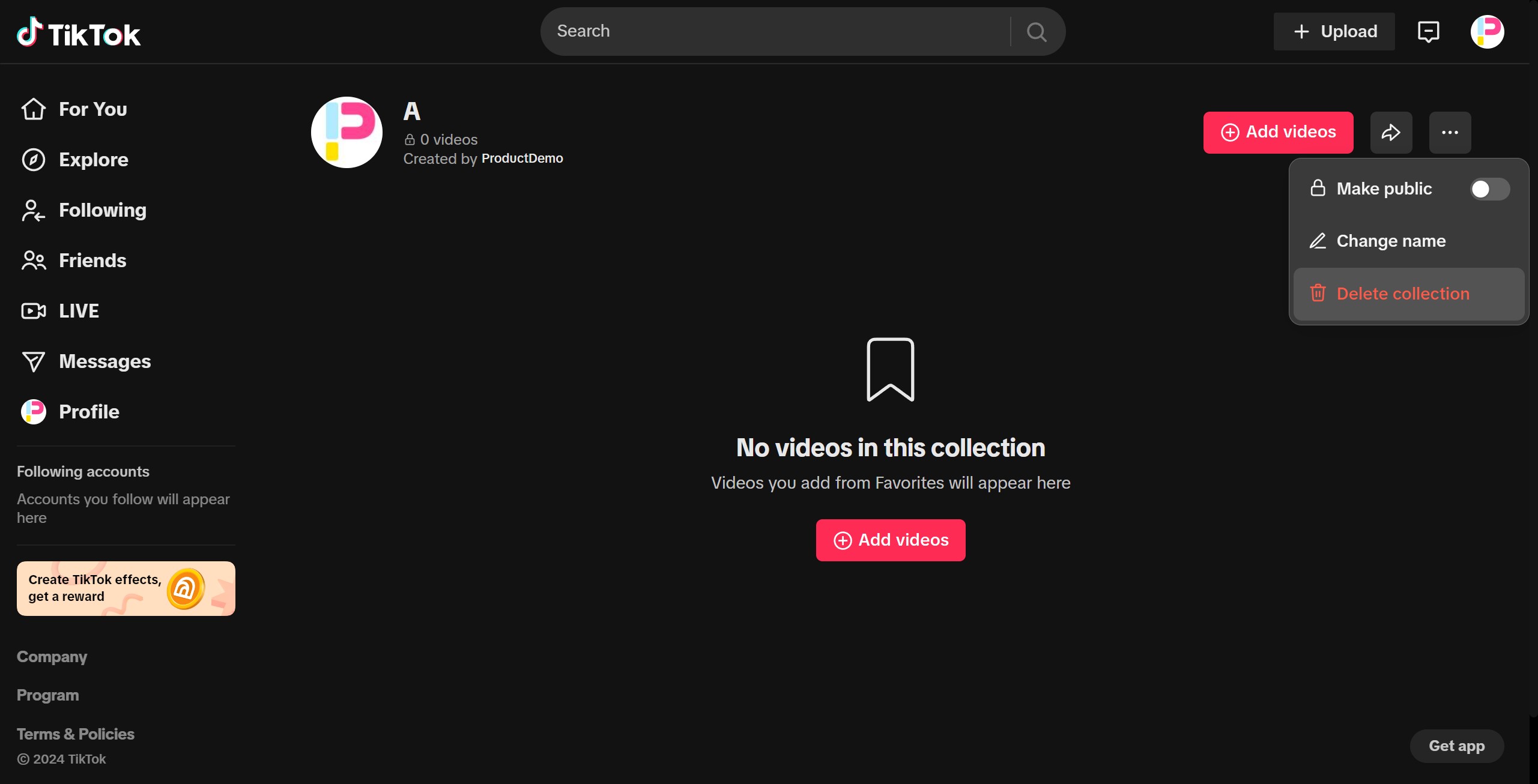Click the empty collection bookmark icon

point(891,370)
